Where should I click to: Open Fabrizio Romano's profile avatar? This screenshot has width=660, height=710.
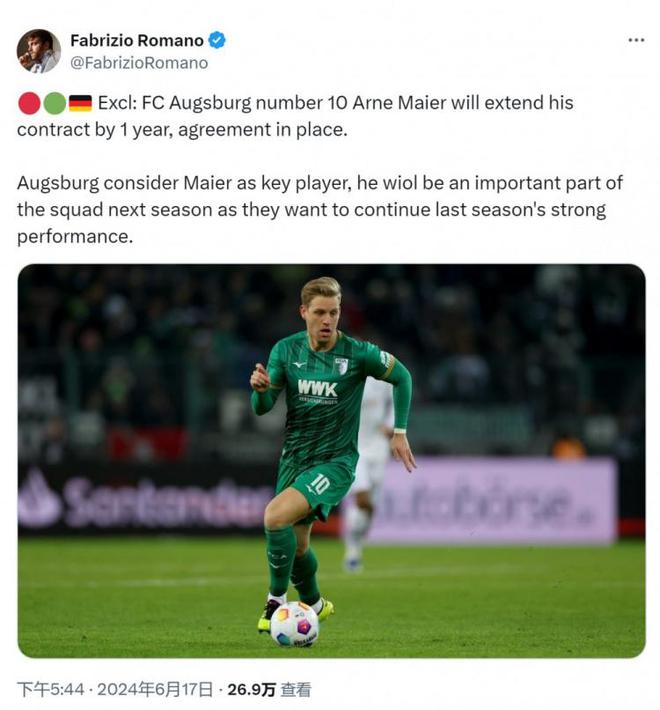tap(38, 51)
